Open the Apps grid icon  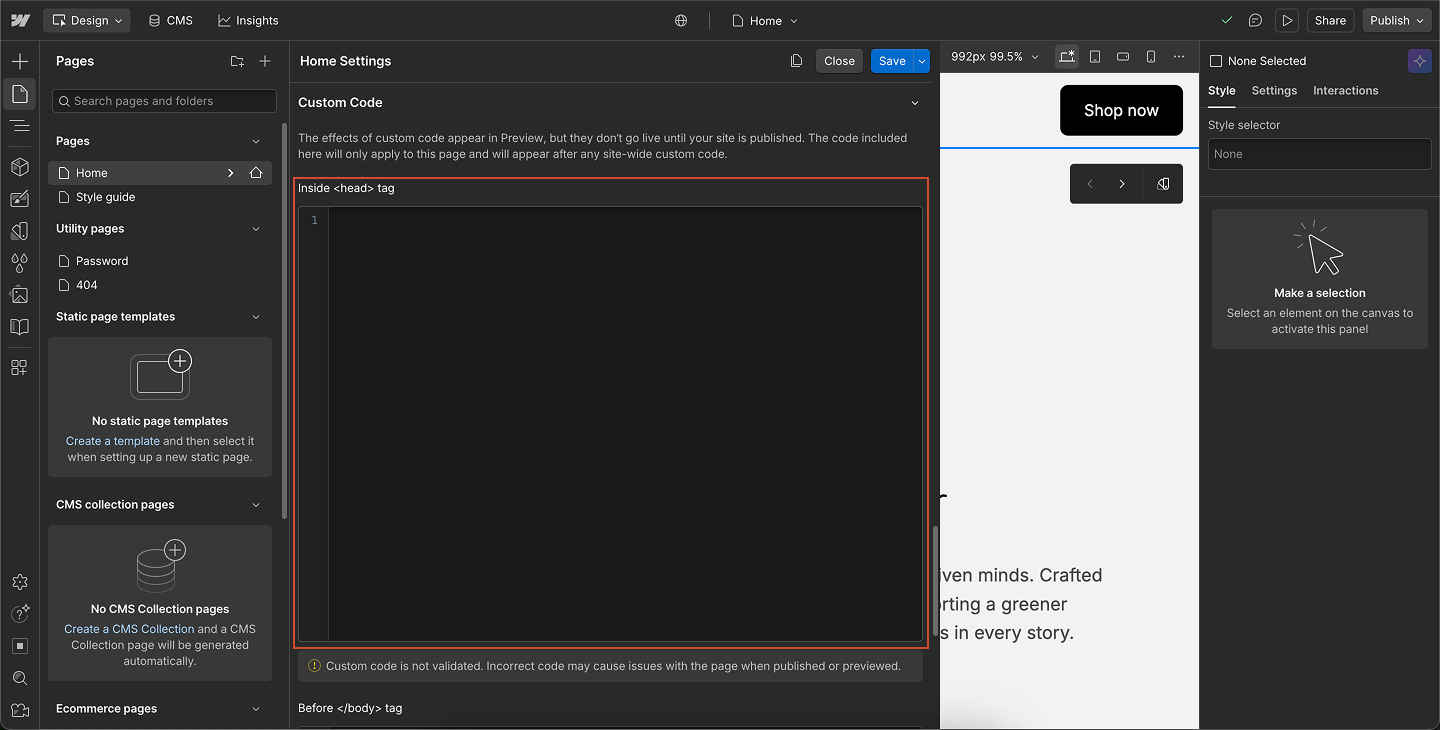(19, 367)
